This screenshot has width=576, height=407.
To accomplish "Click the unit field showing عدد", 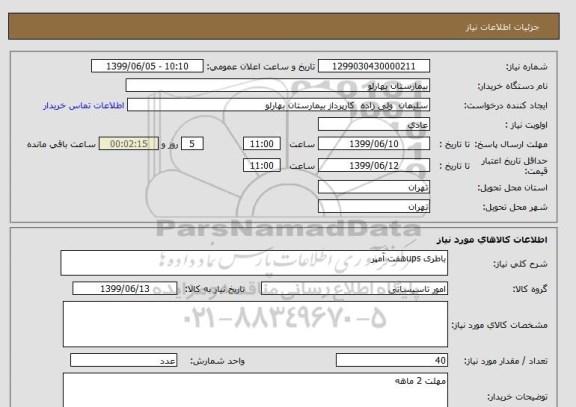I will [x=123, y=360].
